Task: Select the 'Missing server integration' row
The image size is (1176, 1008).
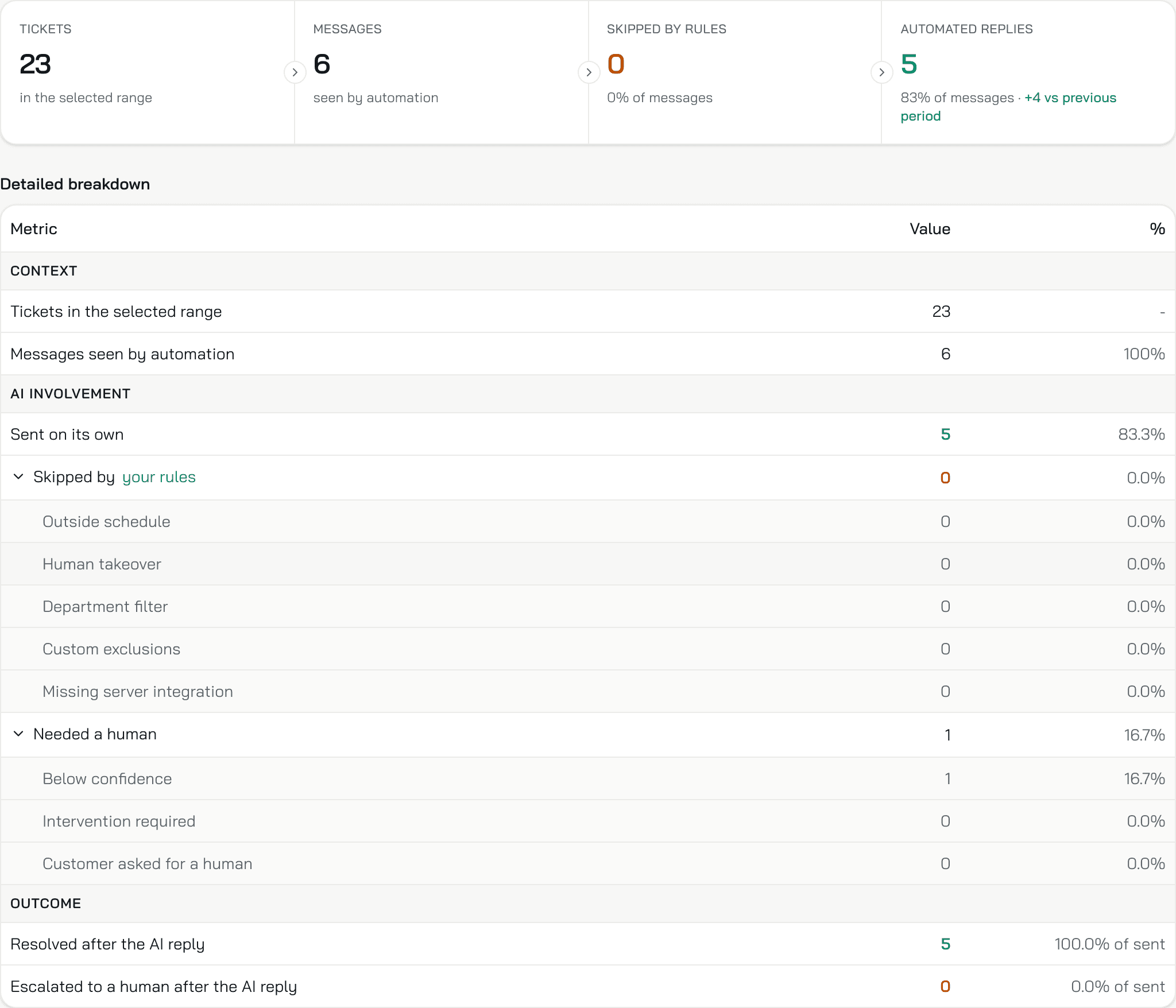Action: [x=588, y=692]
